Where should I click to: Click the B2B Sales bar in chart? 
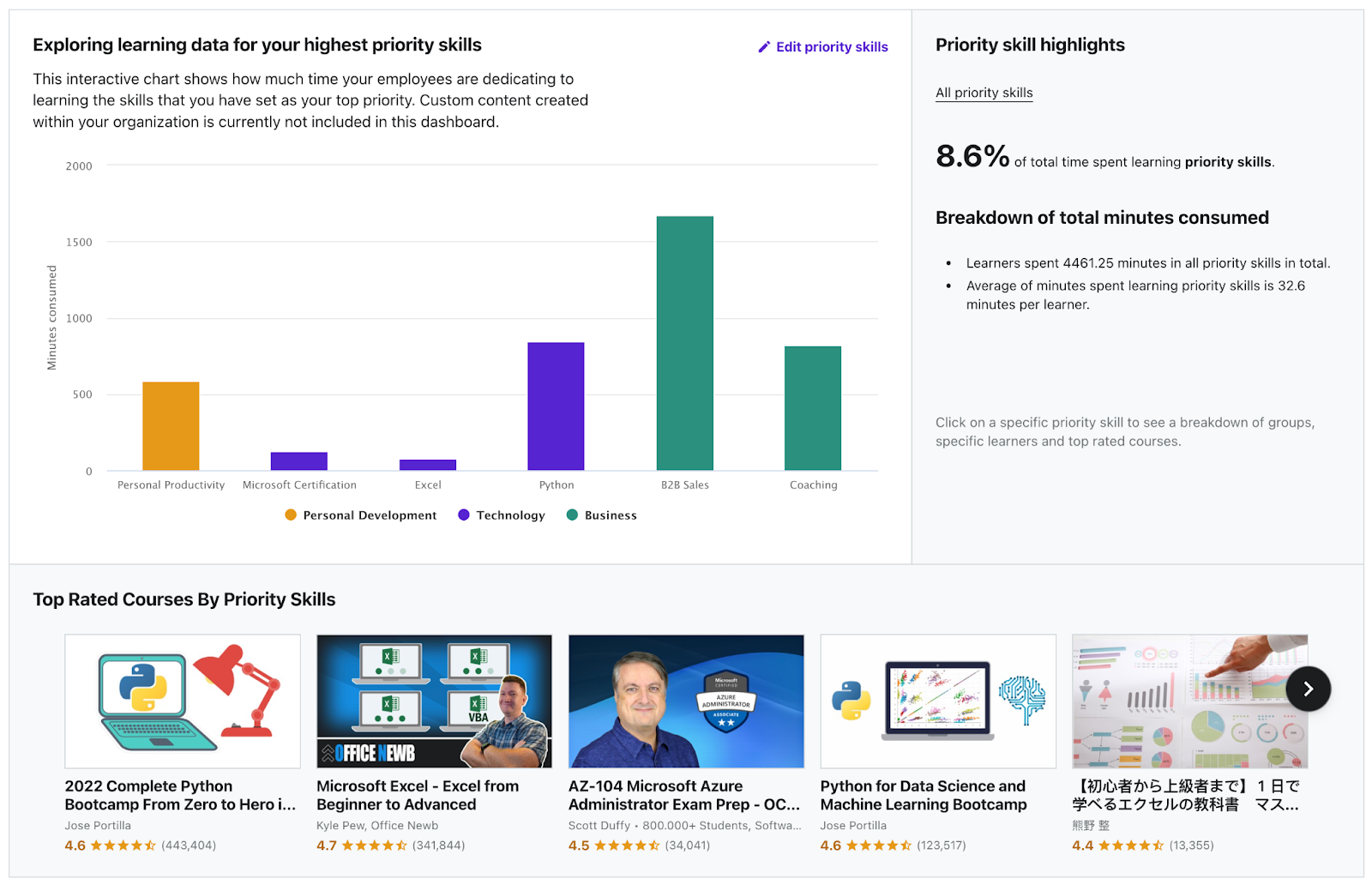click(684, 343)
